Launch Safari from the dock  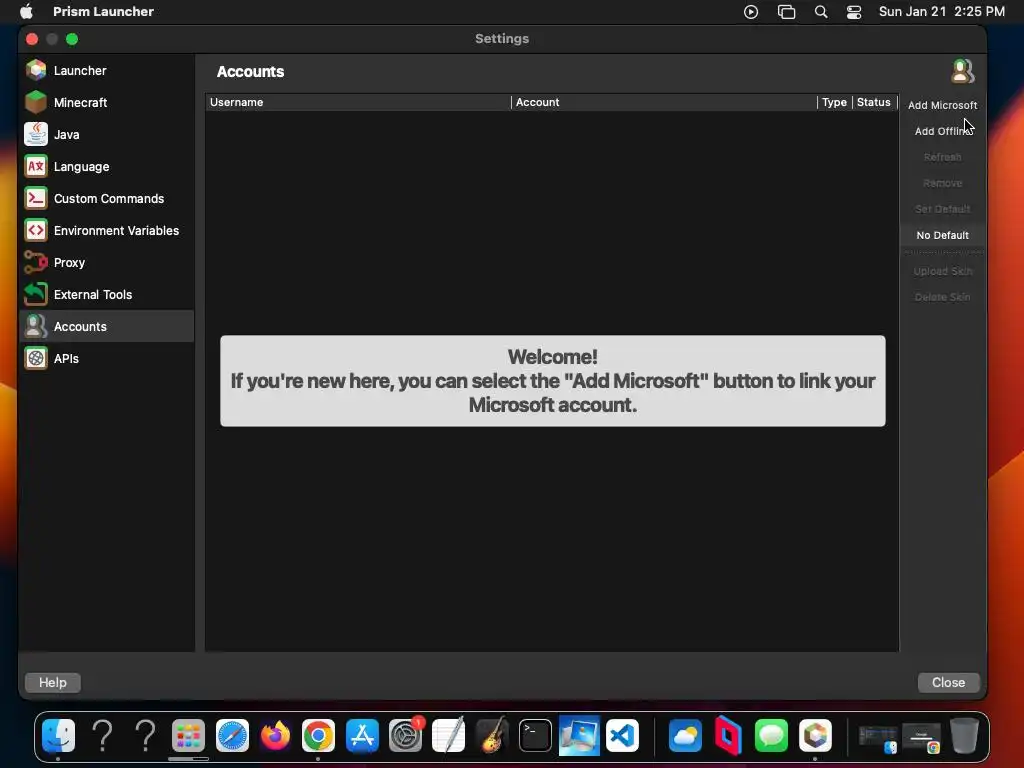[232, 736]
